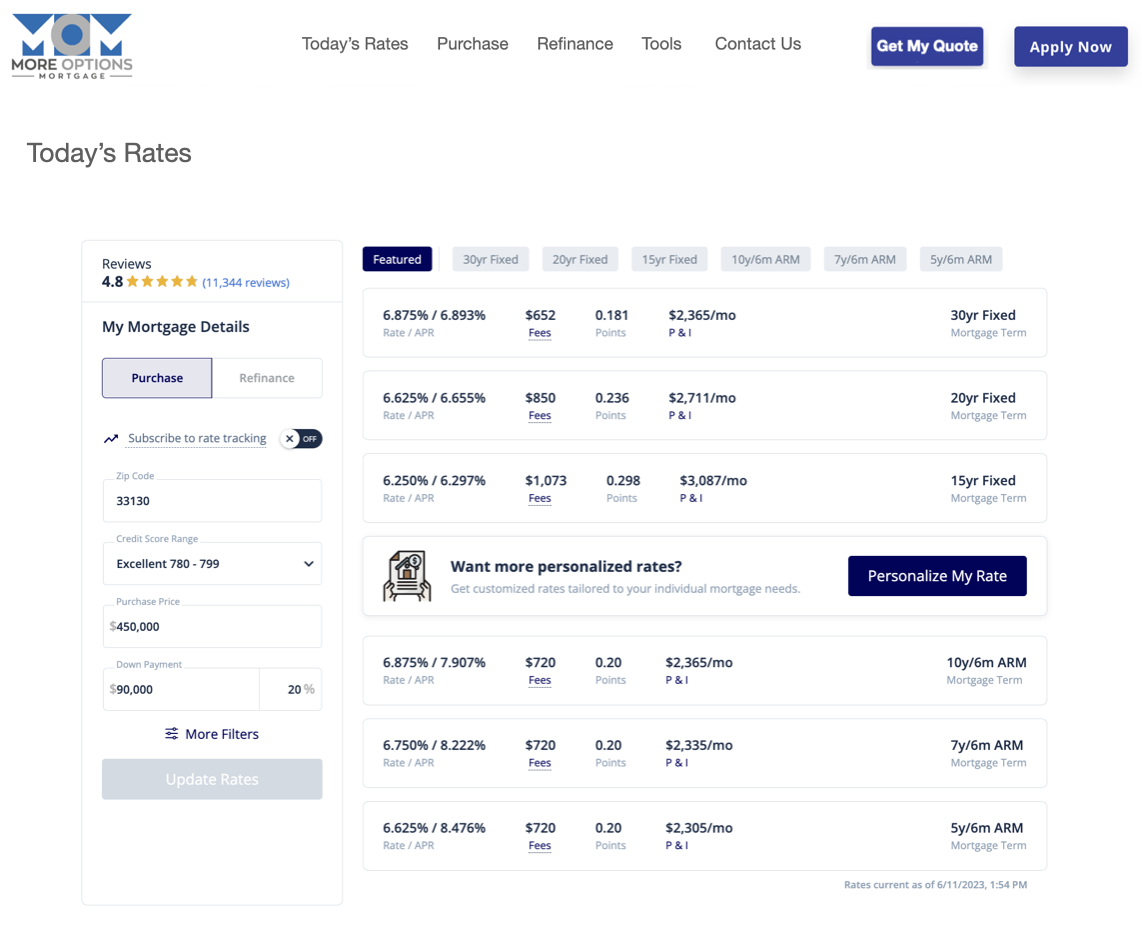Click the Personalize My Rate button

(937, 576)
